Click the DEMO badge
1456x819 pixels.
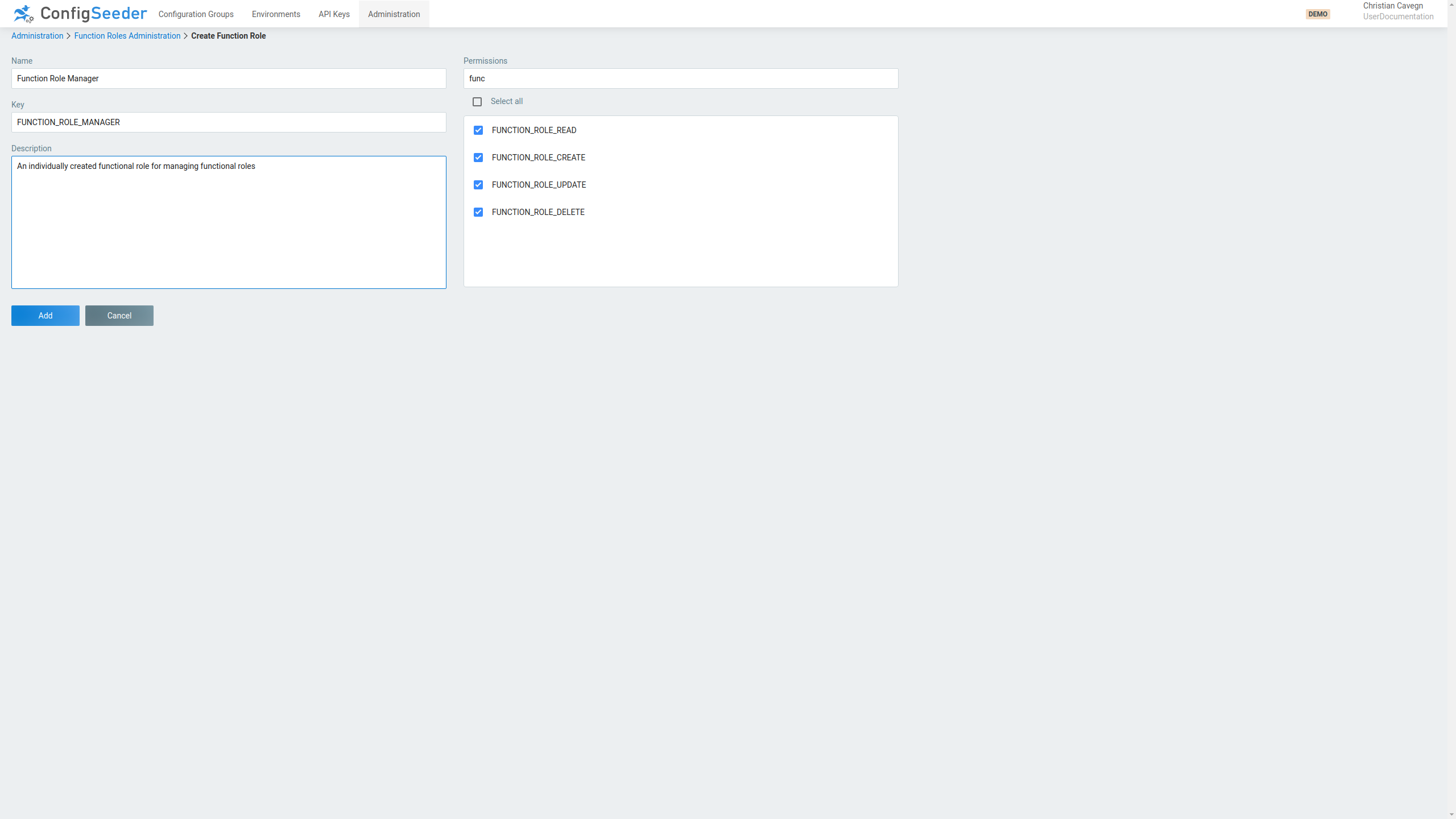(x=1318, y=14)
